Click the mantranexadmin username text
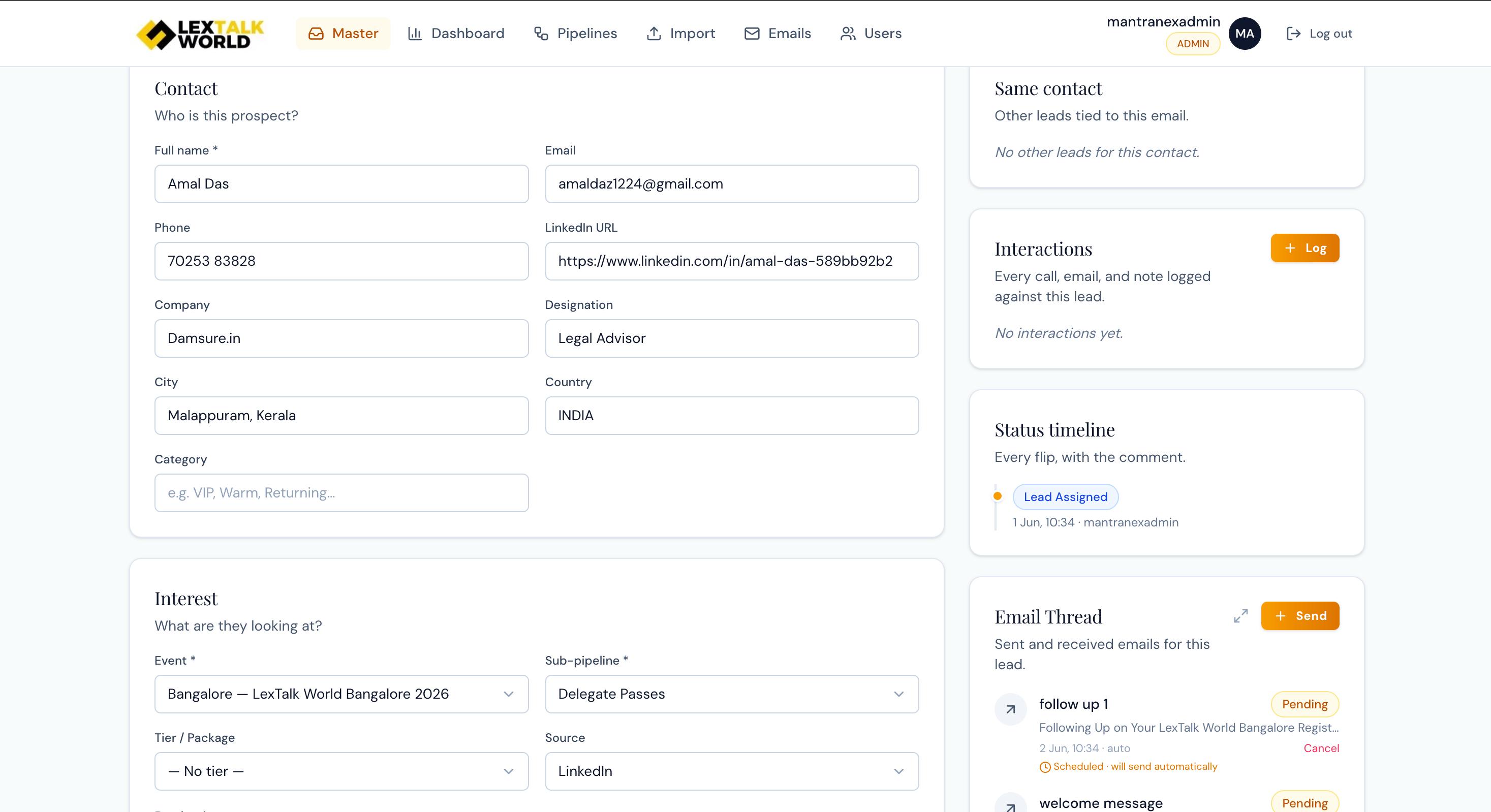The width and height of the screenshot is (1491, 812). tap(1163, 21)
